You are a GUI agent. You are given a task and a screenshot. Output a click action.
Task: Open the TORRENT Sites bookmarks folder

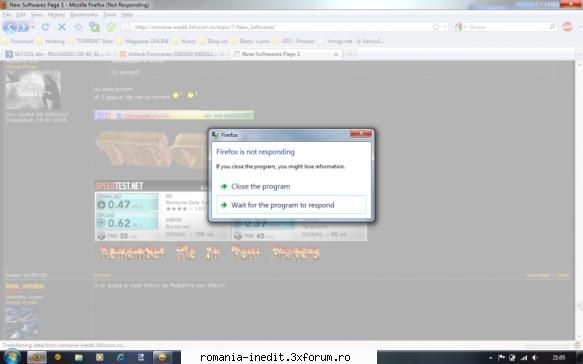pos(91,41)
